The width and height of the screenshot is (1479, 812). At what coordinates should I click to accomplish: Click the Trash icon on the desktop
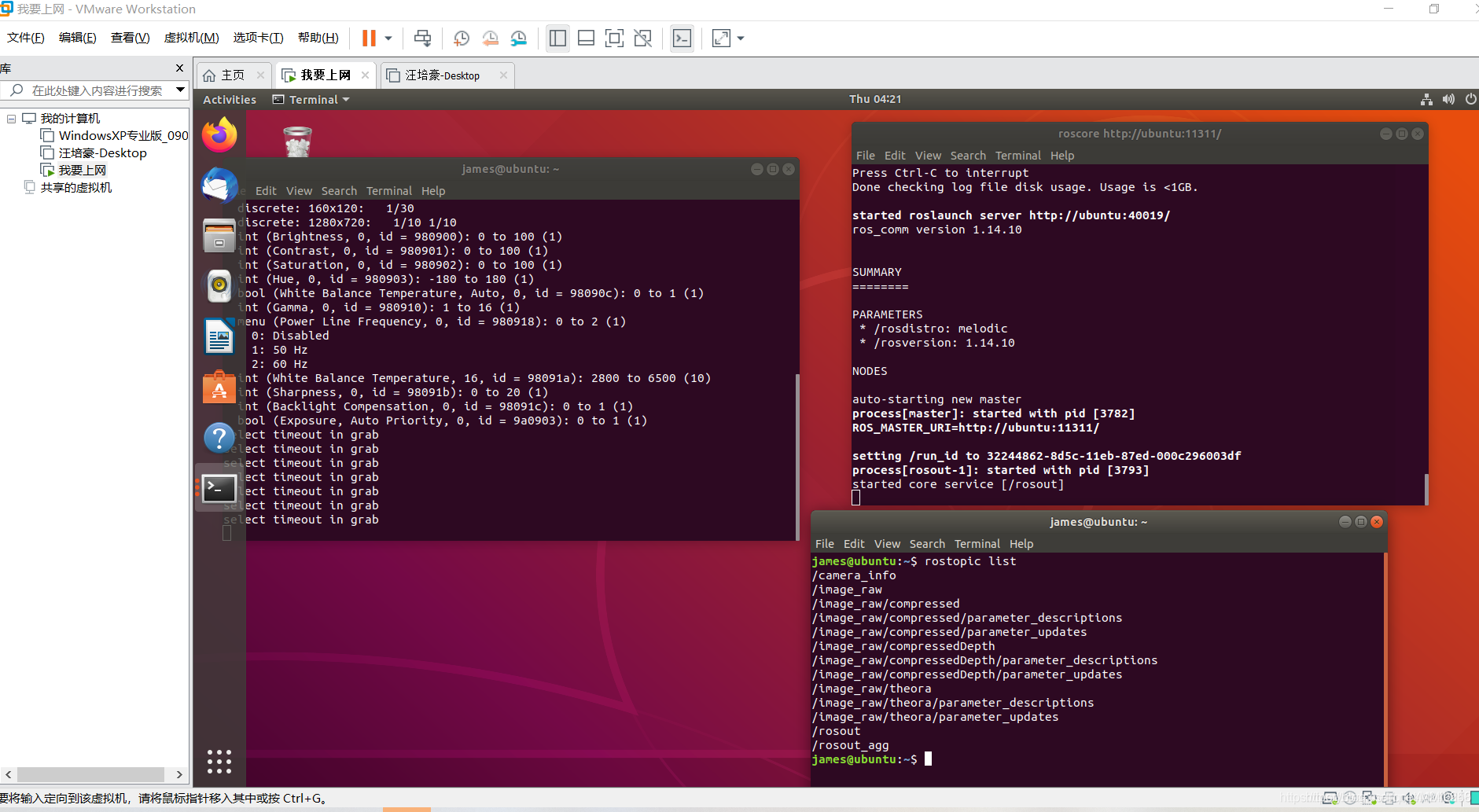pos(297,141)
